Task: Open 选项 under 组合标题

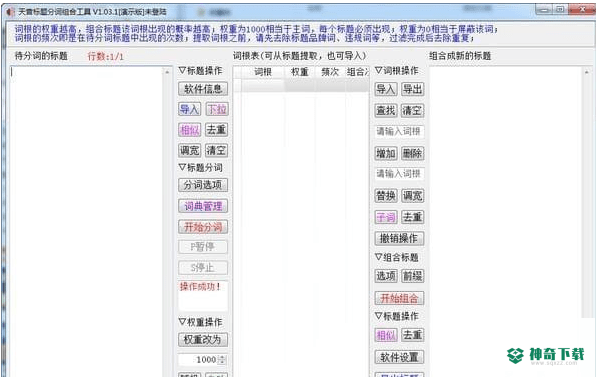Action: pyautogui.click(x=385, y=276)
